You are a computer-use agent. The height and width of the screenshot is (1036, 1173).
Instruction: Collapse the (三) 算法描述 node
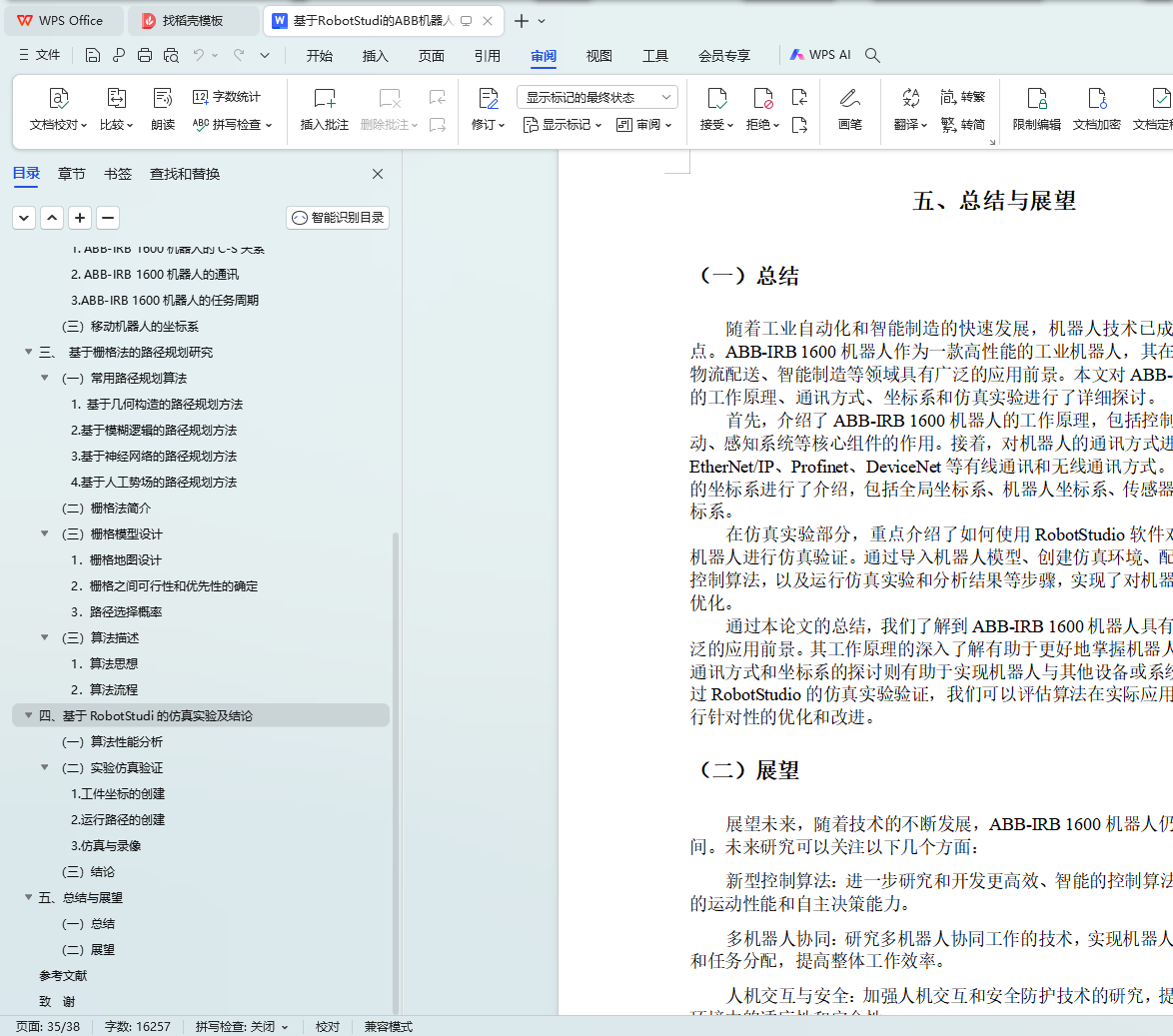click(x=45, y=637)
